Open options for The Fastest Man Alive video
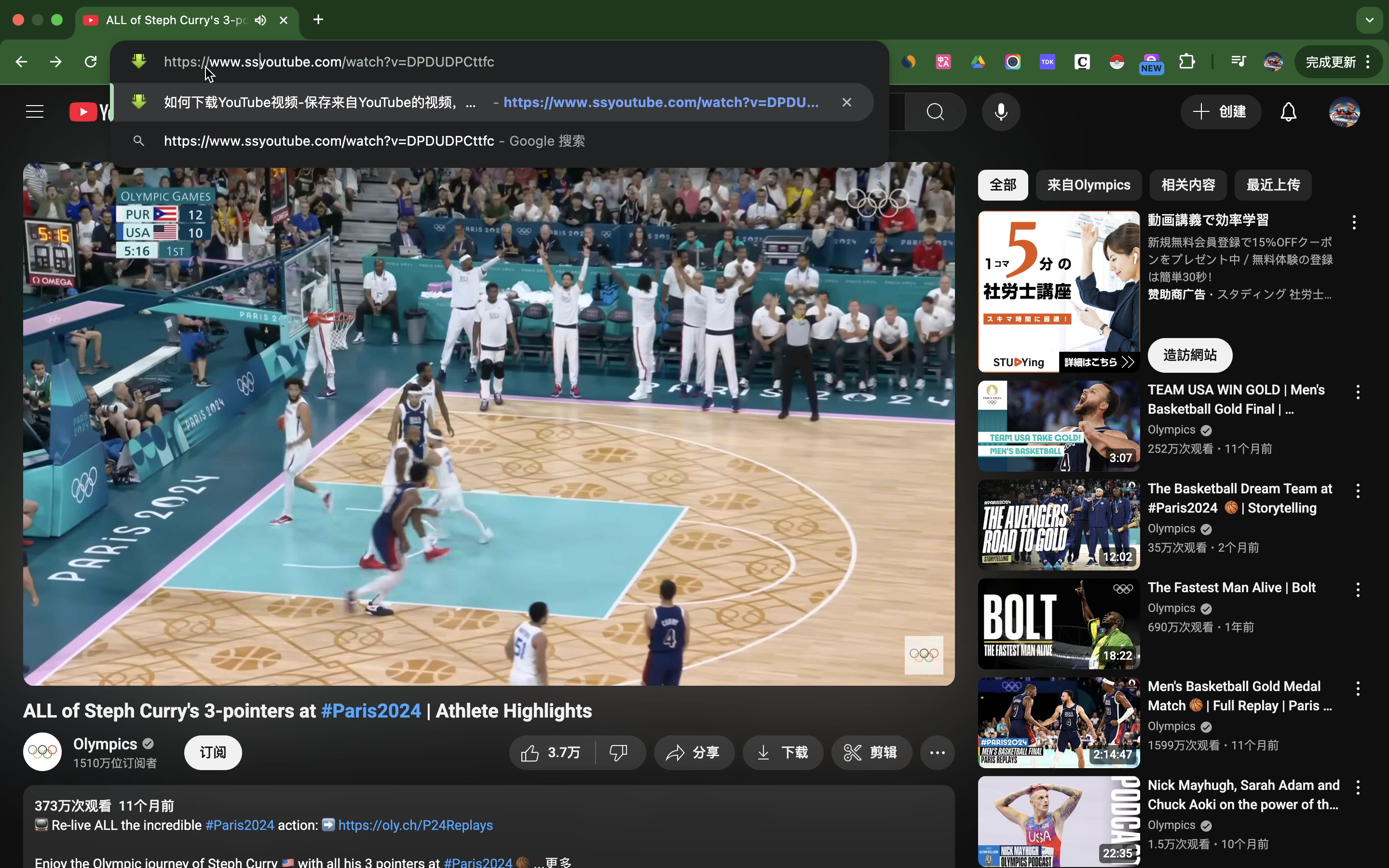This screenshot has height=868, width=1389. (x=1358, y=590)
